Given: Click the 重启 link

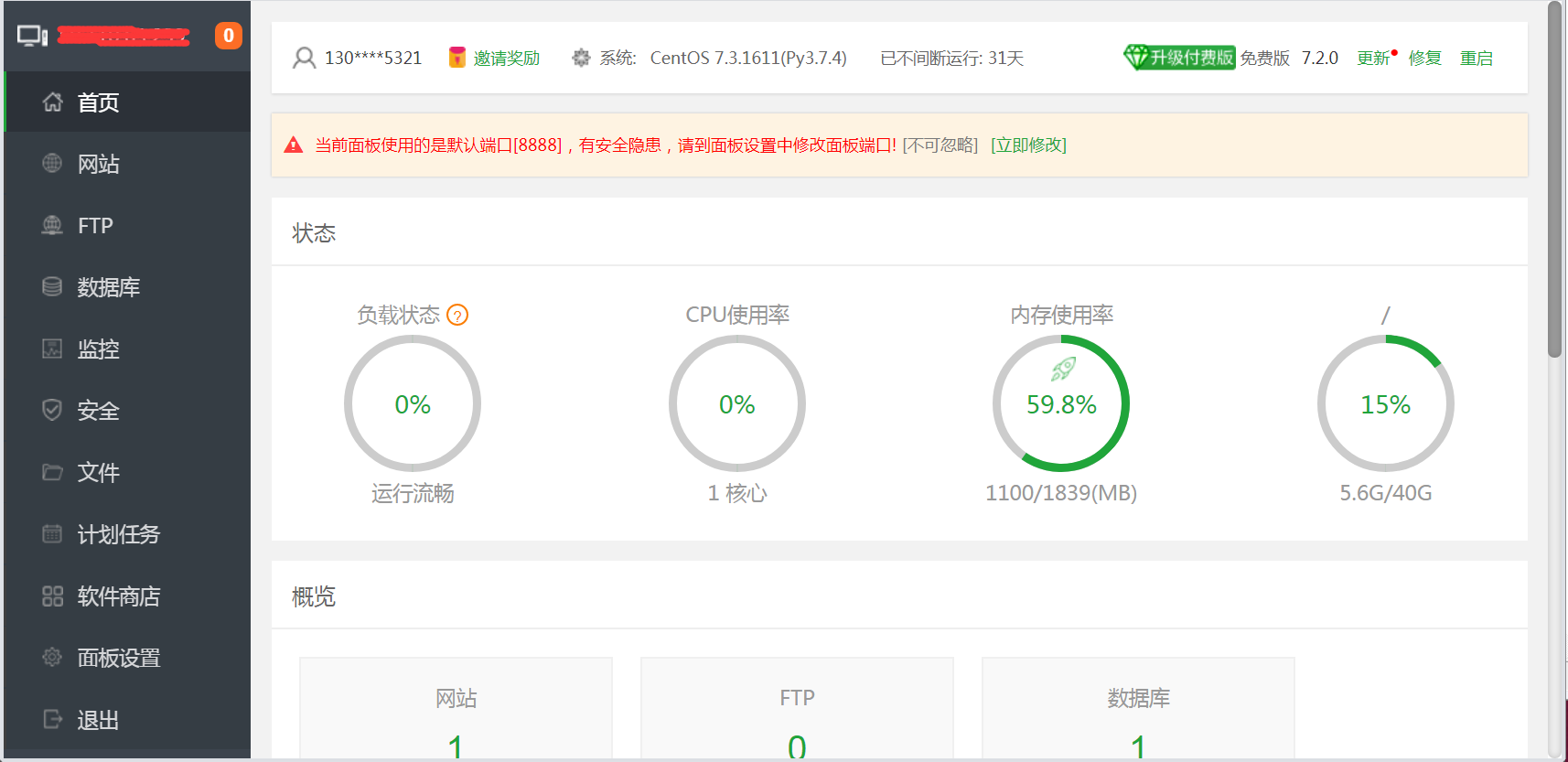Looking at the screenshot, I should (1476, 58).
